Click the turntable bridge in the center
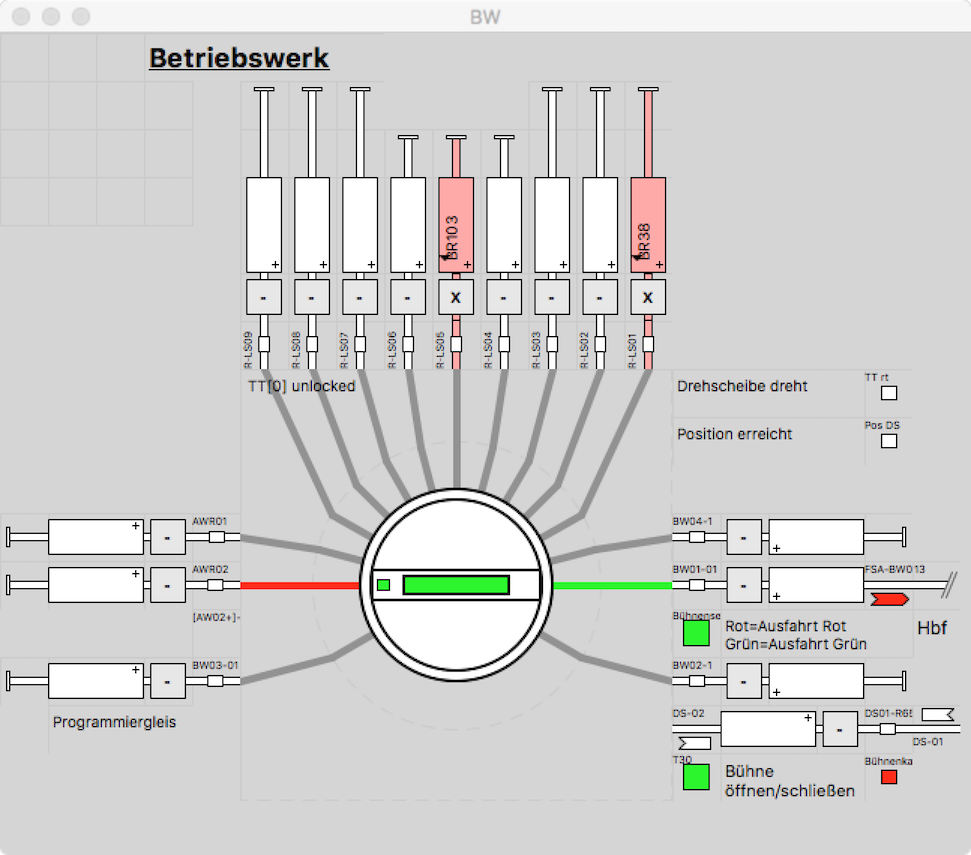The width and height of the screenshot is (971, 855). (x=455, y=584)
